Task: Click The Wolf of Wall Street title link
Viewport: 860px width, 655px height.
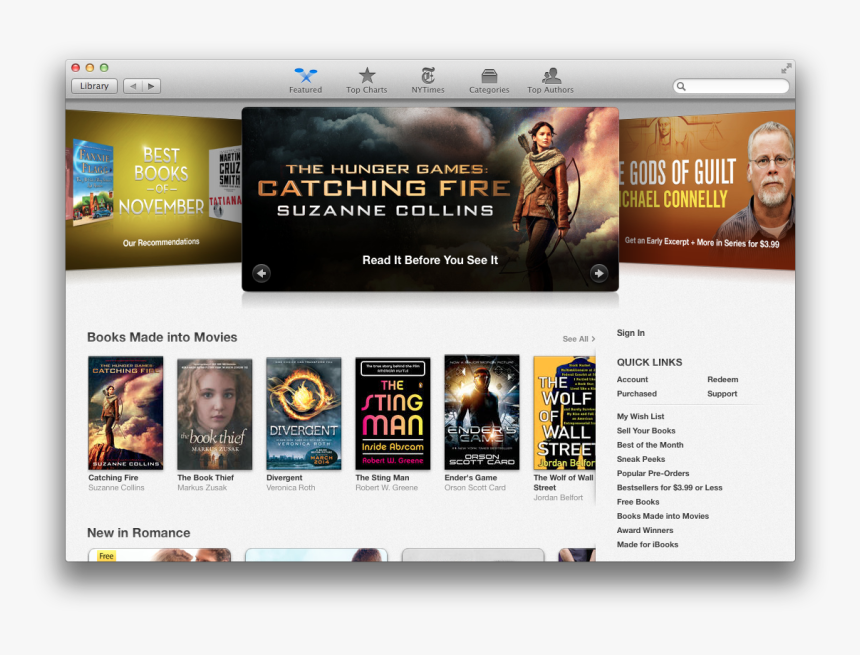Action: click(564, 483)
